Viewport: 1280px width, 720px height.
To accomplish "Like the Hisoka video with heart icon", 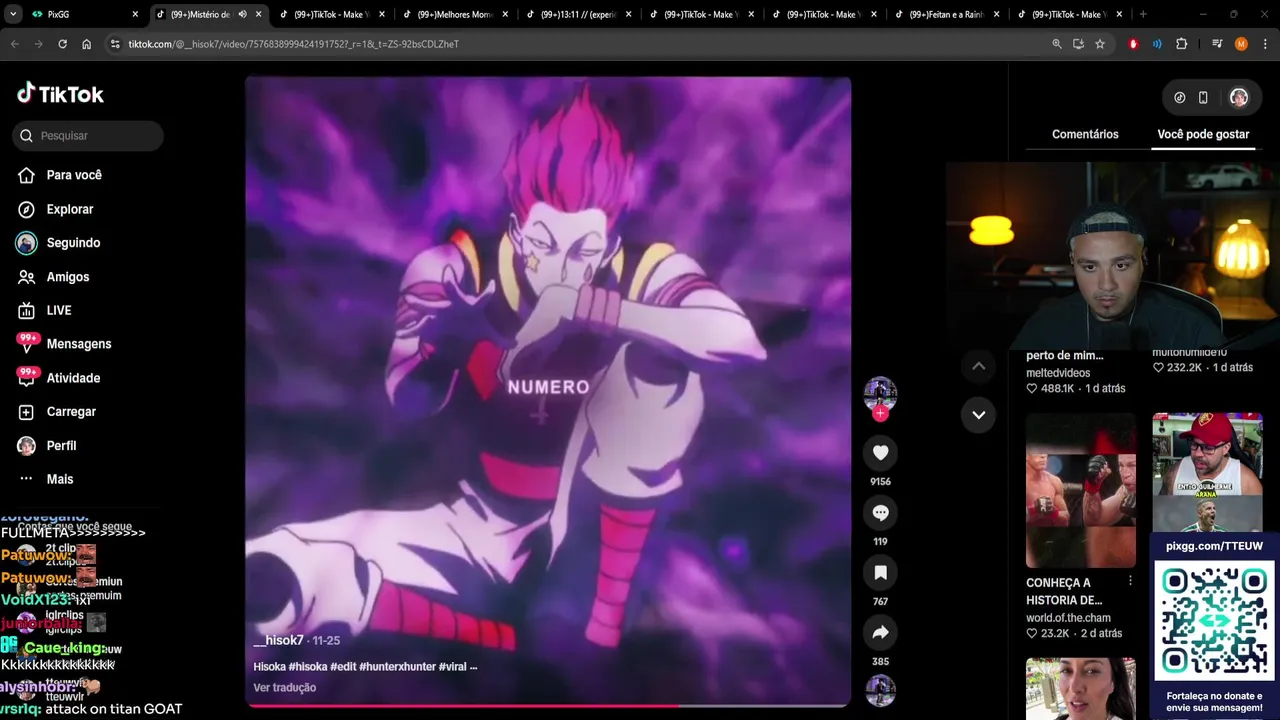I will coord(880,453).
